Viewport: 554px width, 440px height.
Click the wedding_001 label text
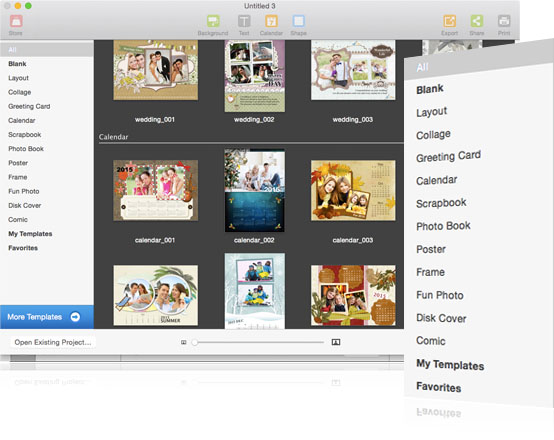tap(155, 119)
